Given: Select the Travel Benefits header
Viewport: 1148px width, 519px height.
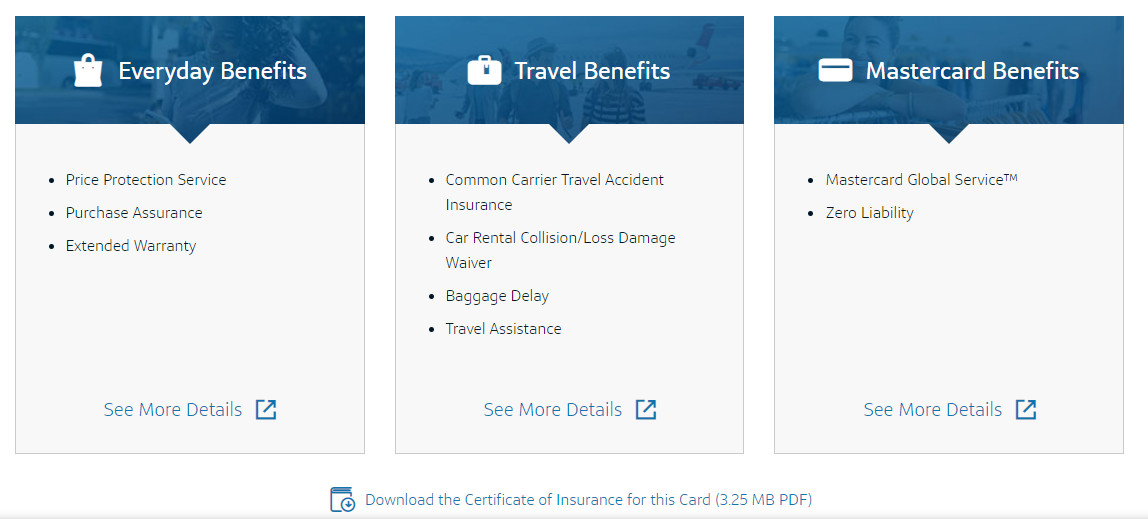Looking at the screenshot, I should tap(592, 71).
